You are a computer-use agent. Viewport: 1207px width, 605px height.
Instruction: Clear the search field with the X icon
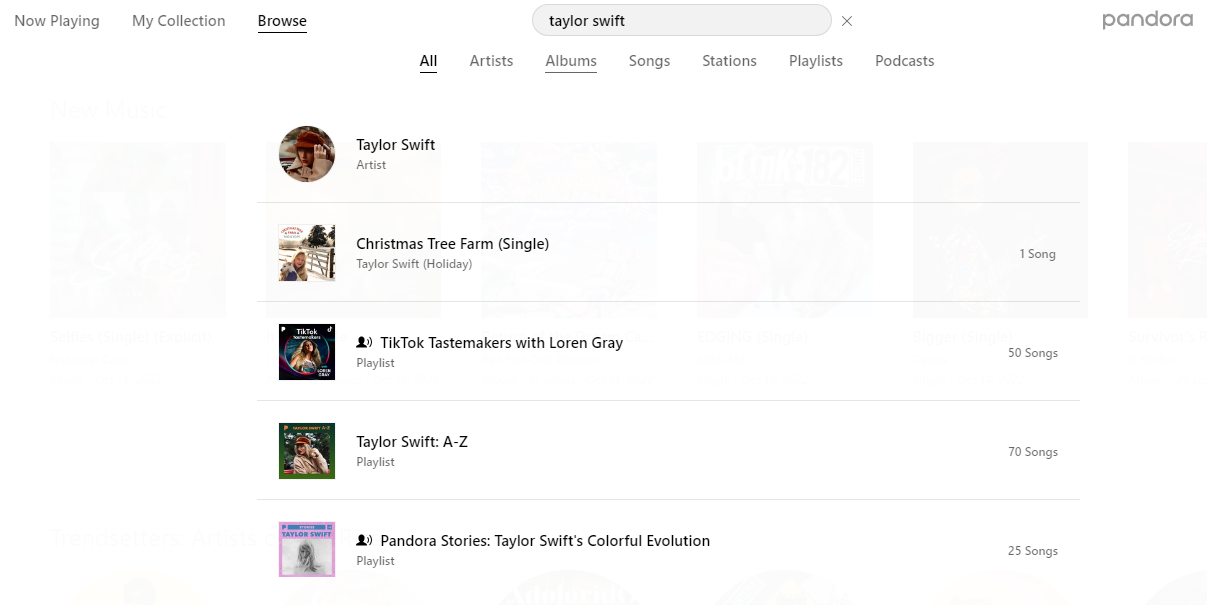coord(847,21)
